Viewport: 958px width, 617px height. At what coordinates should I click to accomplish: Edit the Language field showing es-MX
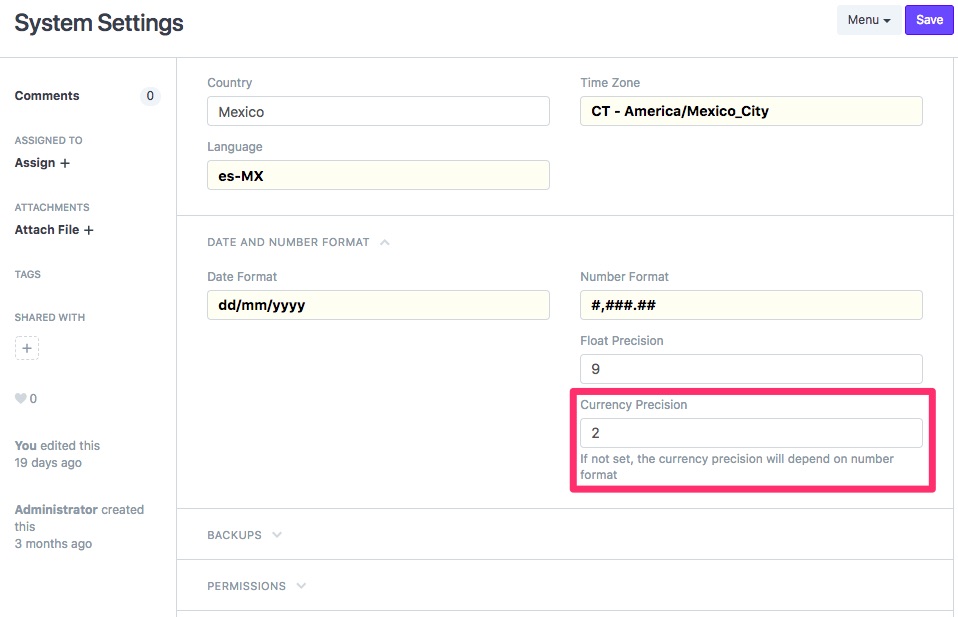coord(378,174)
